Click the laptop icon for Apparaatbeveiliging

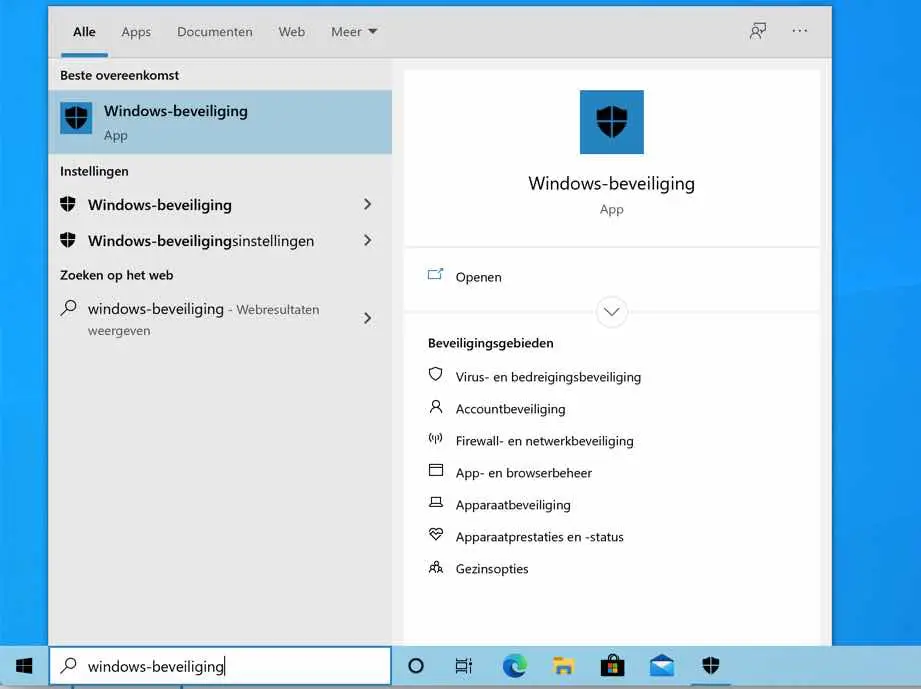click(436, 502)
